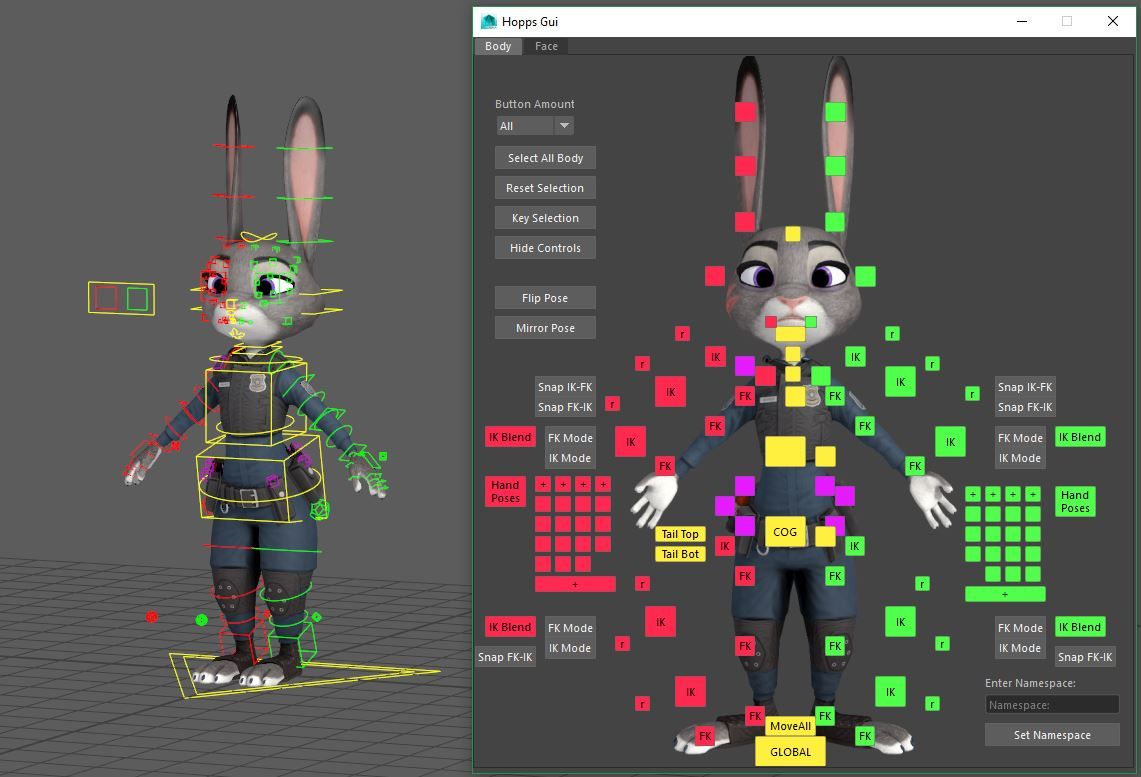Open the Body tab
Viewport: 1141px width, 777px height.
point(497,45)
